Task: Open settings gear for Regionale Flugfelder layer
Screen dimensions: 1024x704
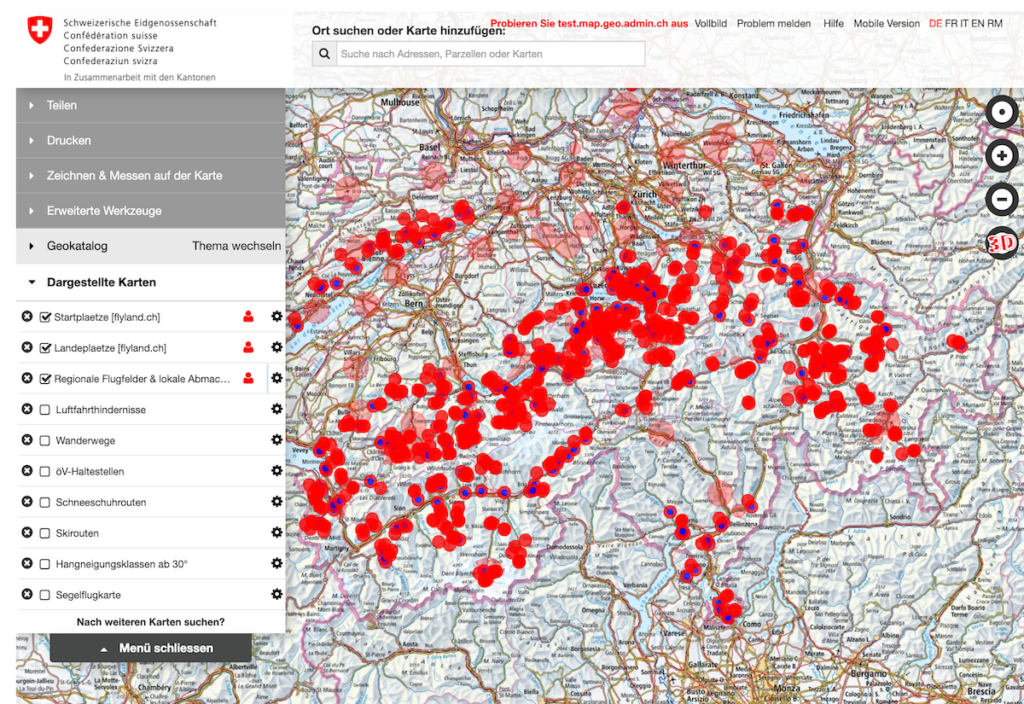Action: pos(277,378)
